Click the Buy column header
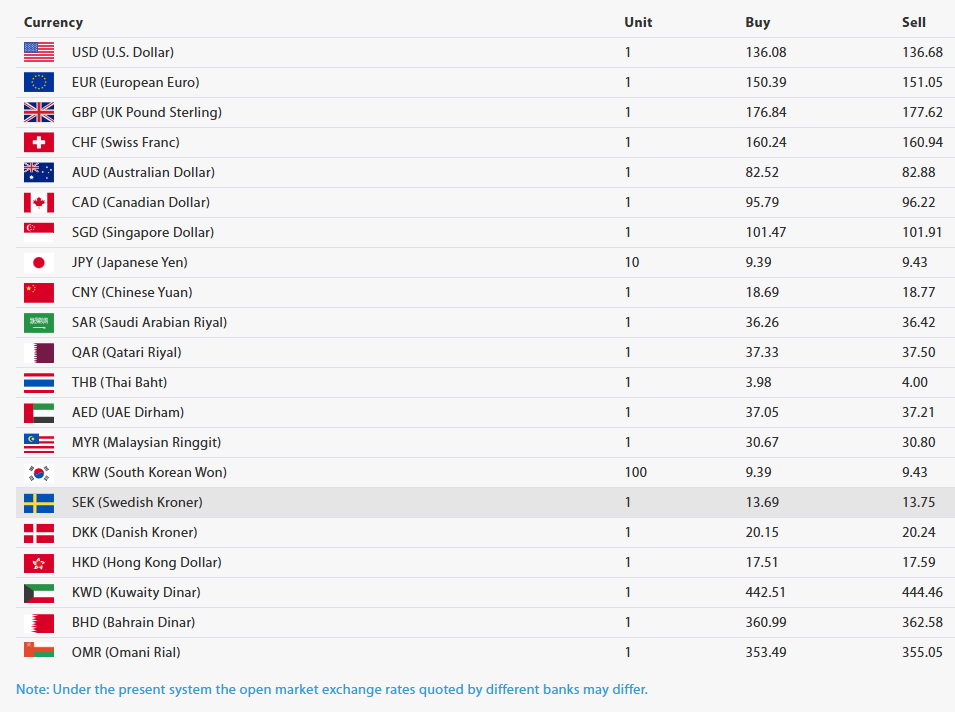Viewport: 955px width, 712px height. pos(758,23)
